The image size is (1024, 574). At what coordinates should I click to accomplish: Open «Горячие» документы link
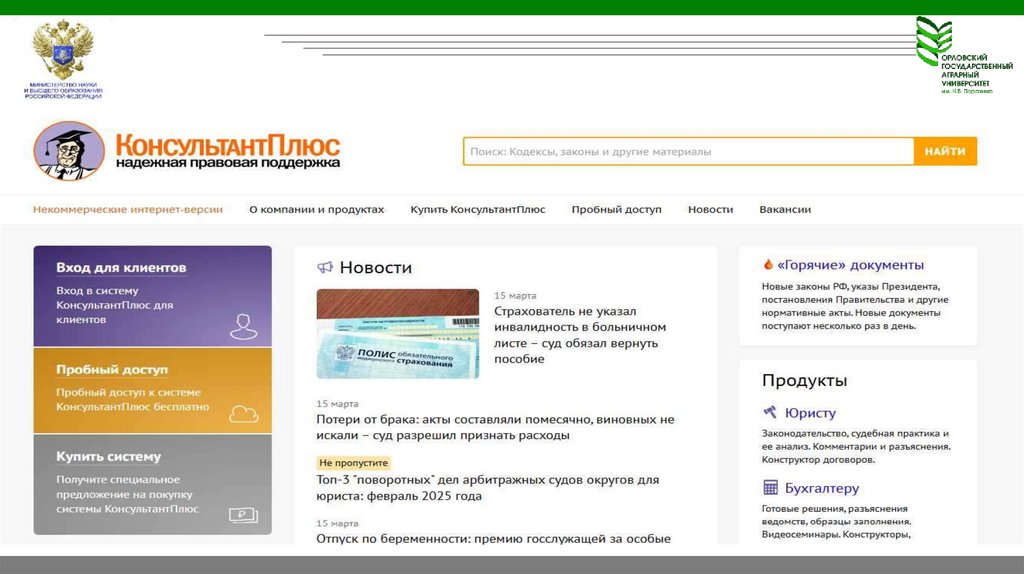(x=850, y=265)
